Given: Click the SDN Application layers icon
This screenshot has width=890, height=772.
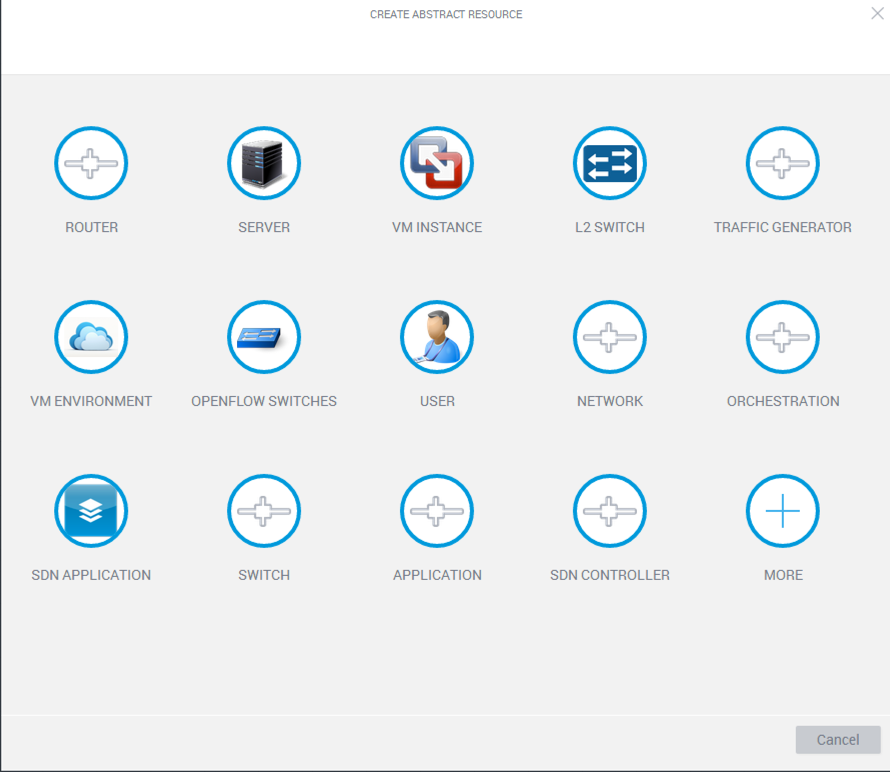Looking at the screenshot, I should click(x=91, y=511).
